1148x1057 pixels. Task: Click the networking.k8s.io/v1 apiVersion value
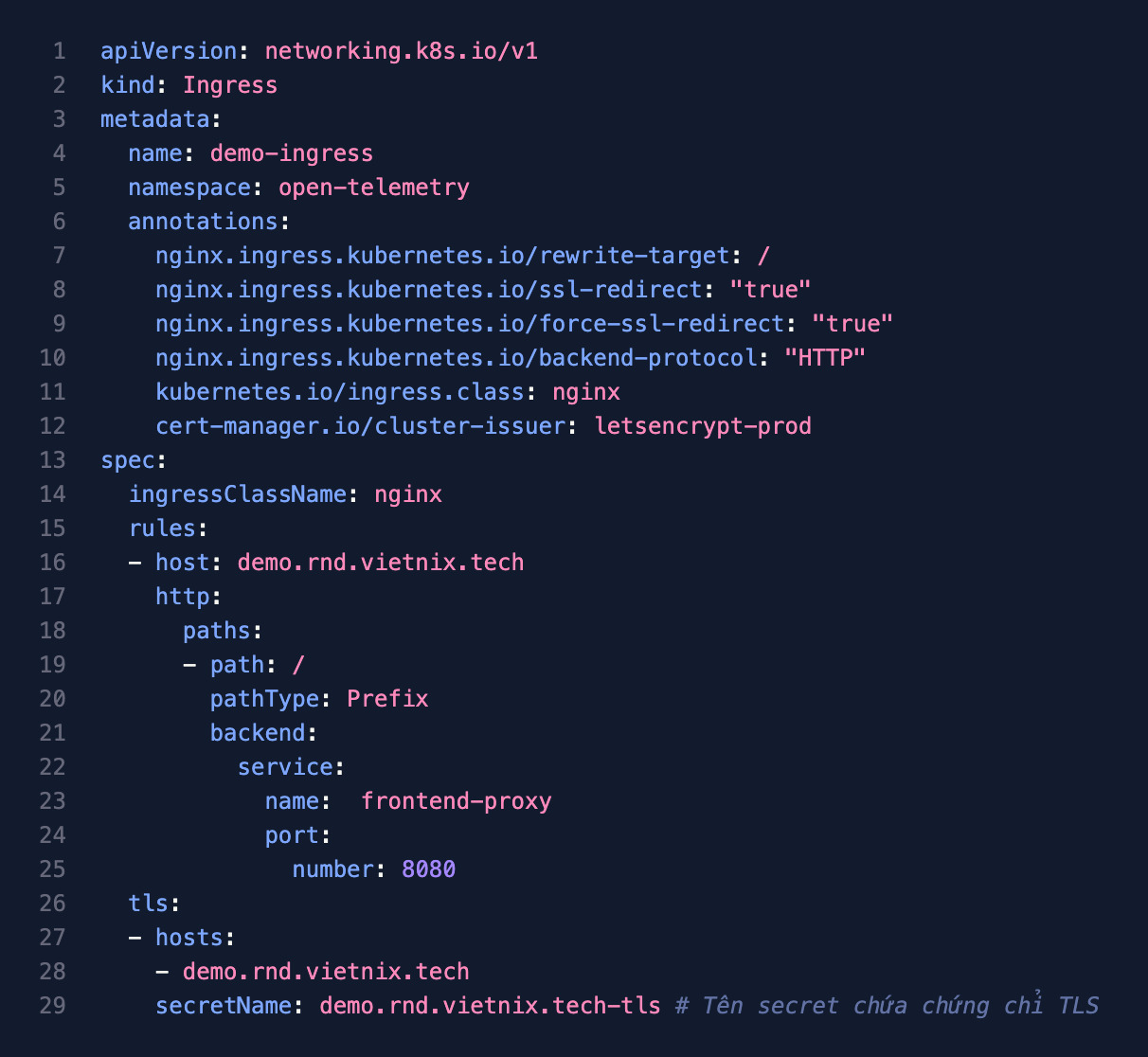click(401, 51)
